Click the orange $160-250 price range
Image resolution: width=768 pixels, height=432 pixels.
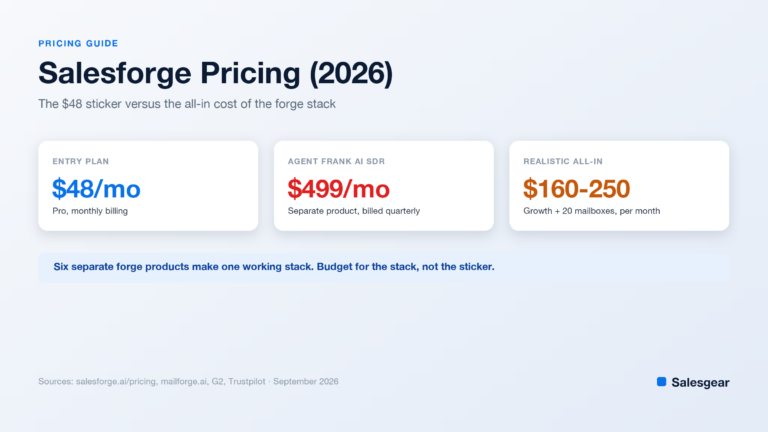[576, 189]
